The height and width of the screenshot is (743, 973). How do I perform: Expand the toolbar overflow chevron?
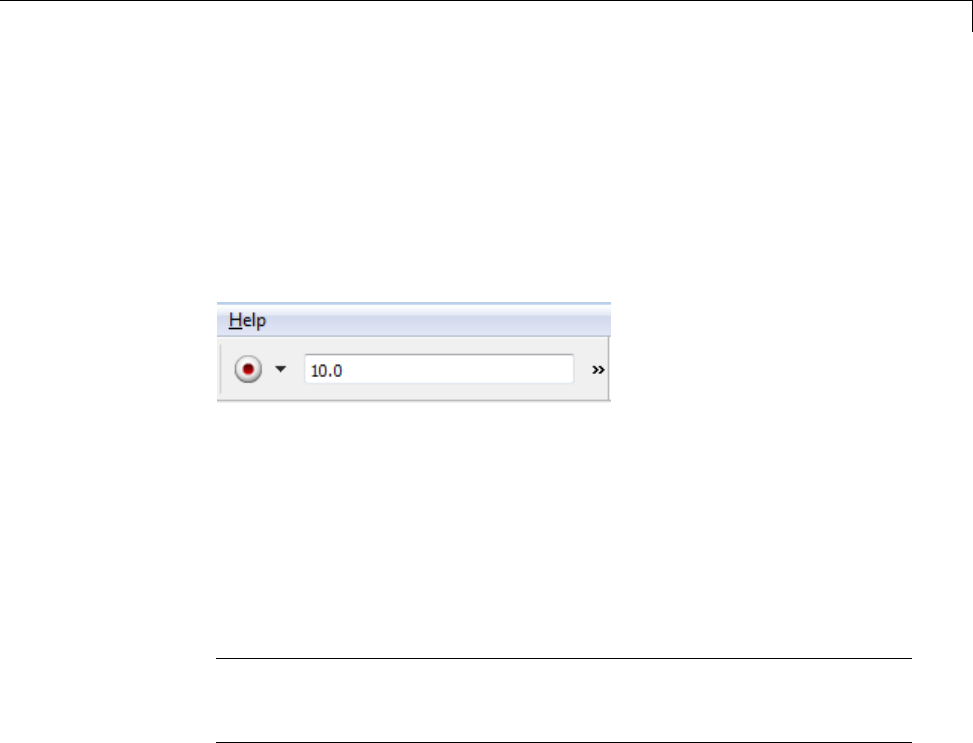click(x=598, y=370)
